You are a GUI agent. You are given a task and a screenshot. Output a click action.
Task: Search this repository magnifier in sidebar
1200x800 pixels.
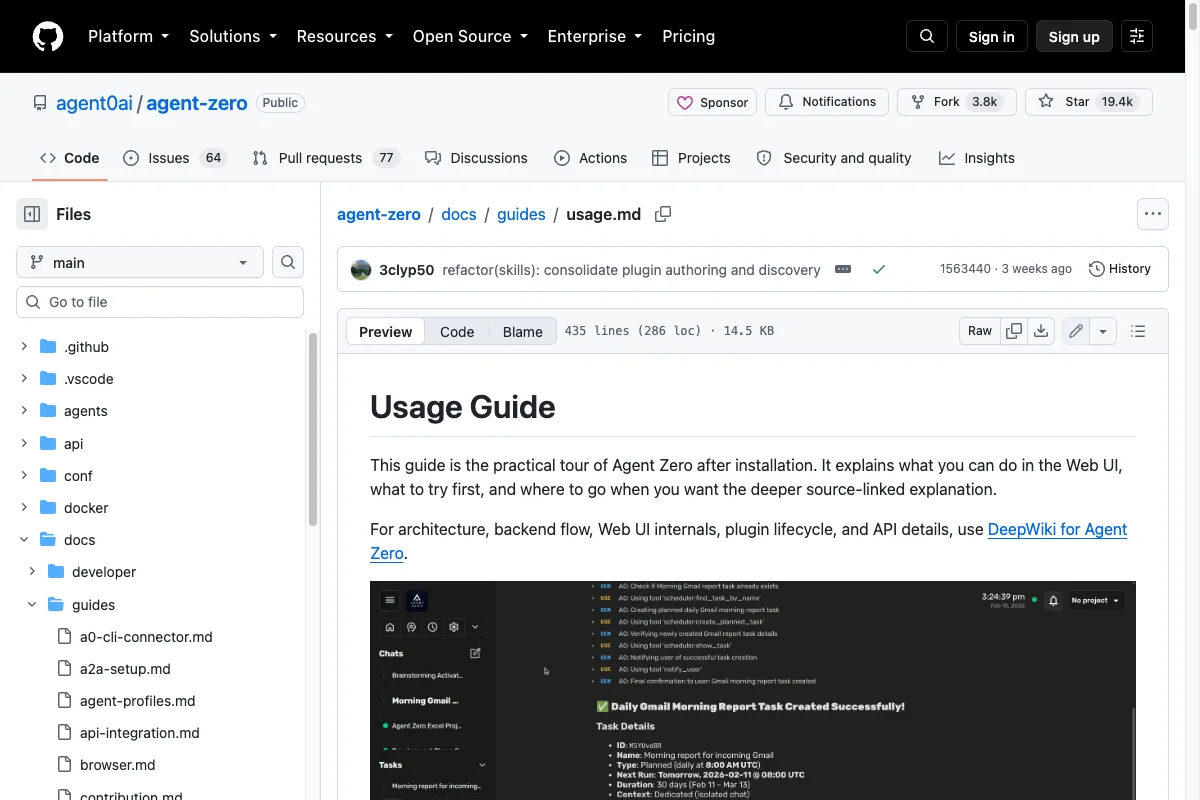[x=288, y=262]
